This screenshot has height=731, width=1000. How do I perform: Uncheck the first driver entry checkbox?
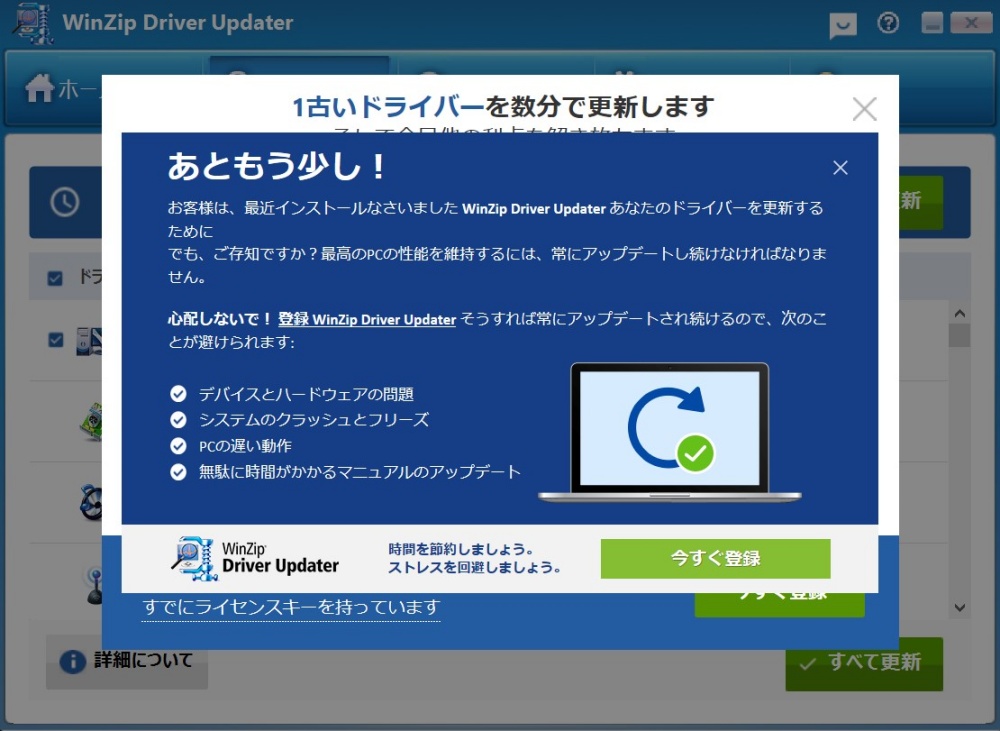[x=55, y=340]
